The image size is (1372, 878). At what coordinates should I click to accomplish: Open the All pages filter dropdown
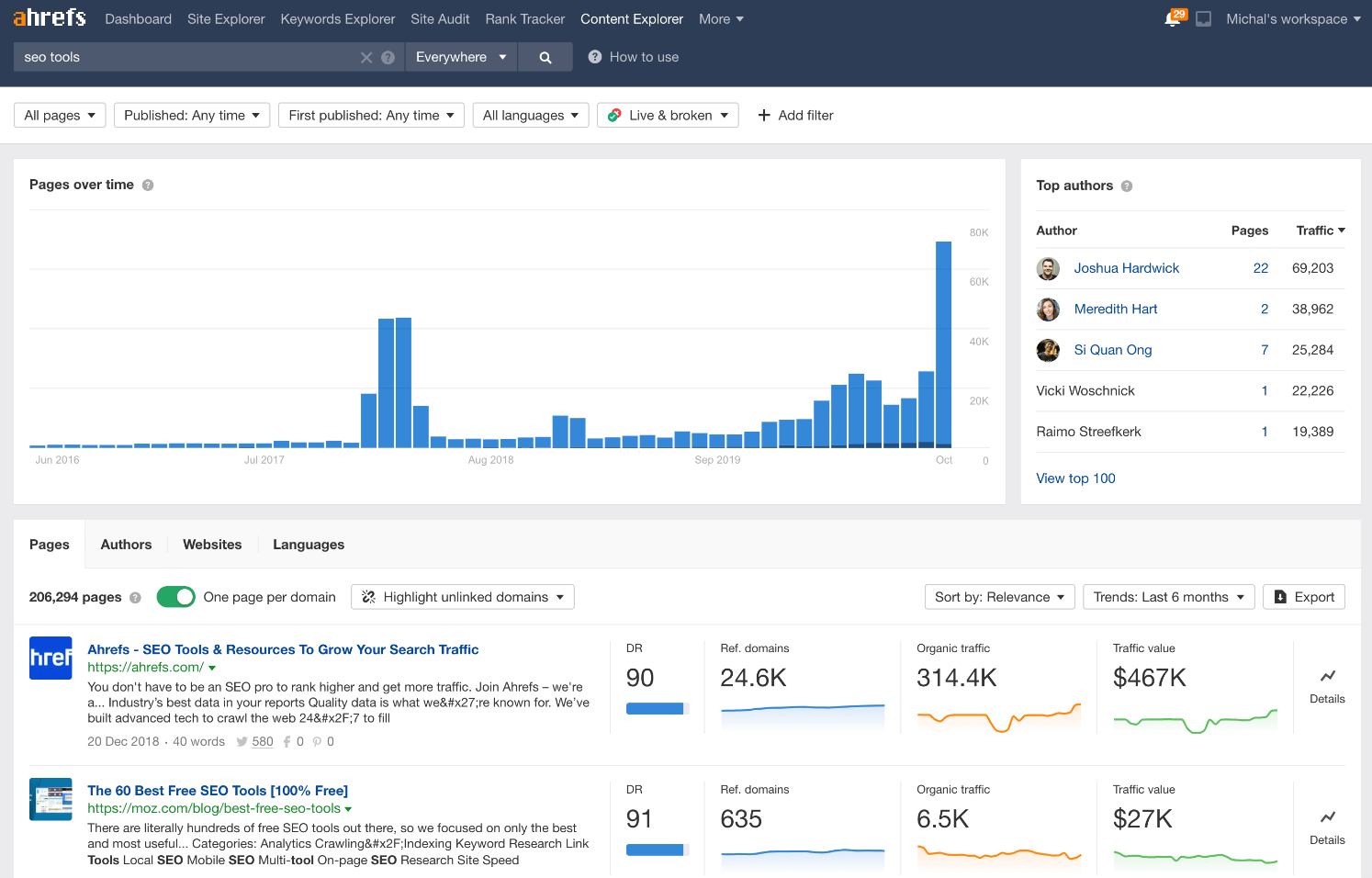coord(60,115)
